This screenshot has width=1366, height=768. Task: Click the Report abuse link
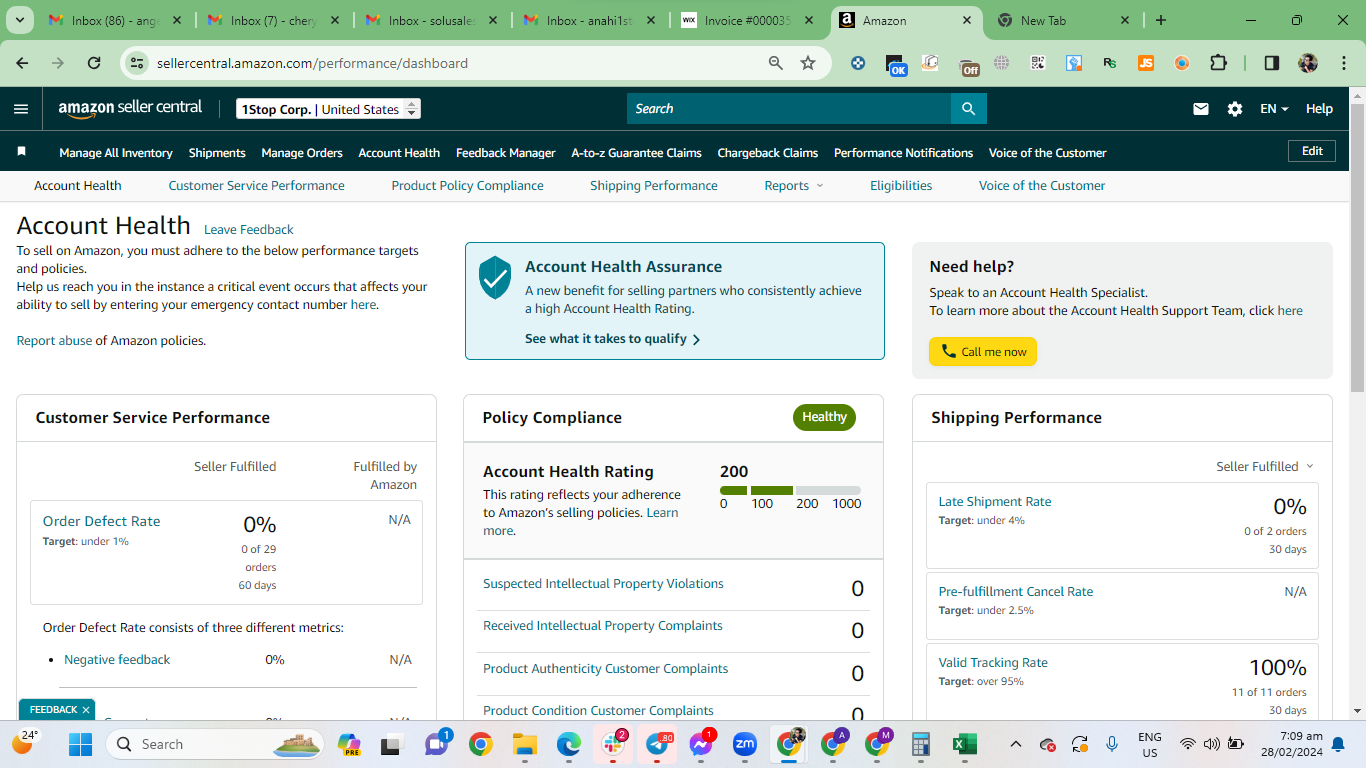(54, 340)
